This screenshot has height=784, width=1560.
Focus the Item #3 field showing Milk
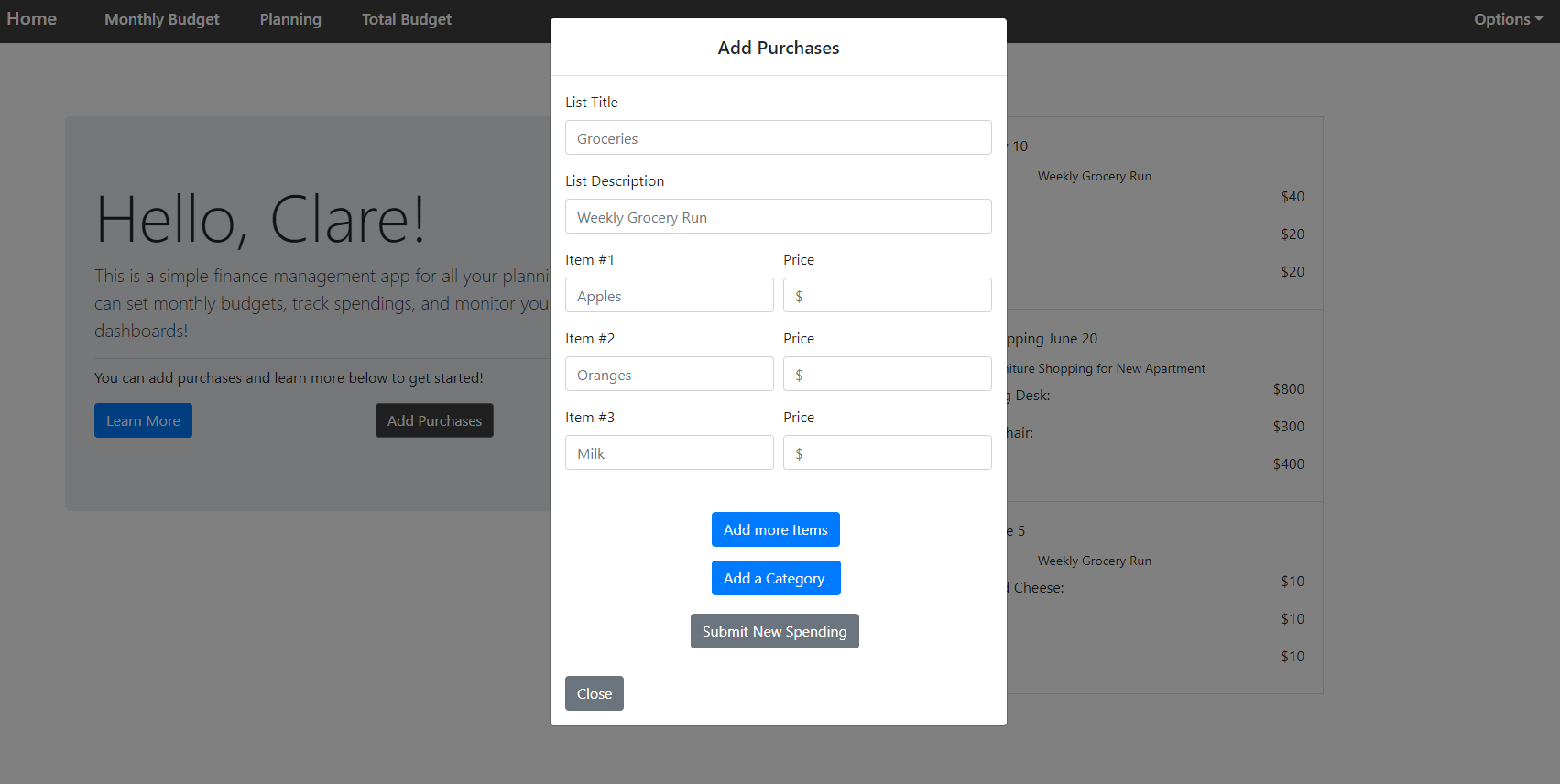(x=669, y=452)
